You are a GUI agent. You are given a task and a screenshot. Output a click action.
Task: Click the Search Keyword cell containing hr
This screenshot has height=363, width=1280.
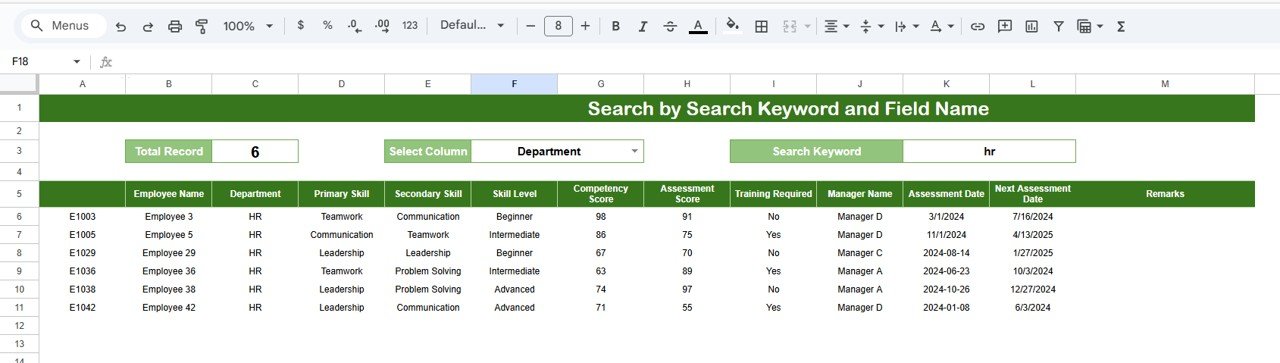pos(989,151)
